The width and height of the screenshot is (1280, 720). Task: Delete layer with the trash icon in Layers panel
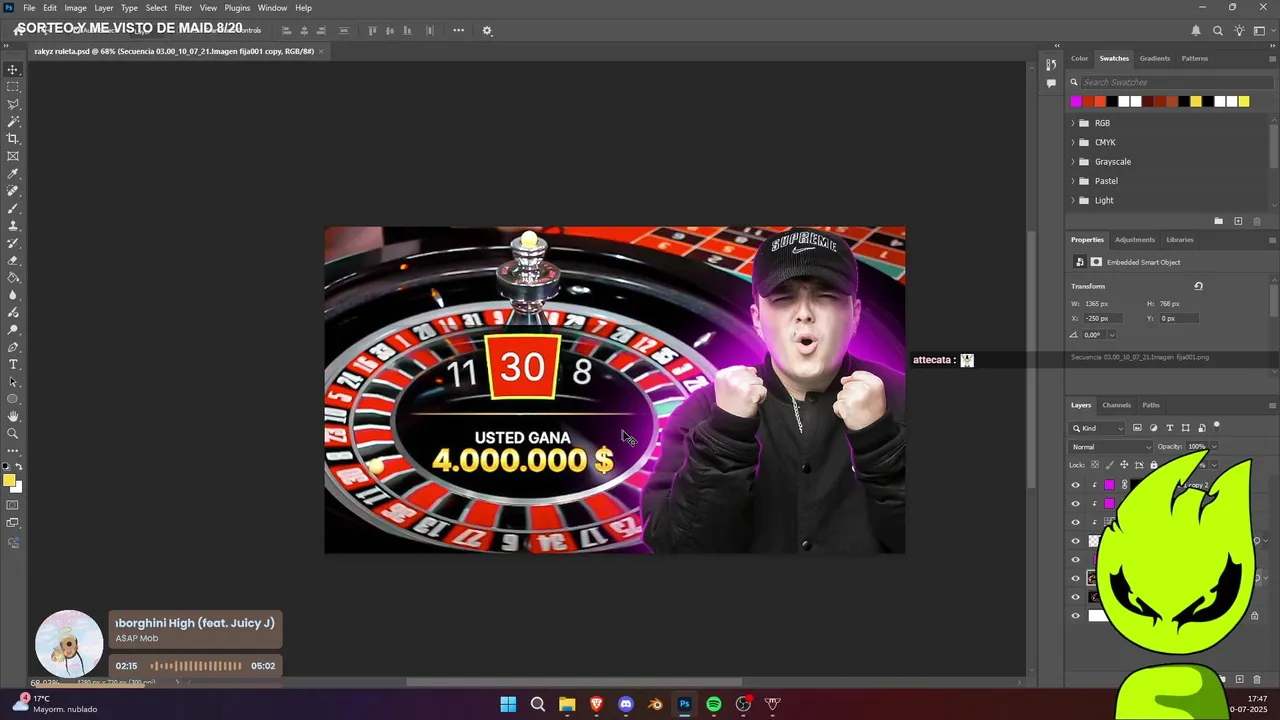click(x=1258, y=679)
